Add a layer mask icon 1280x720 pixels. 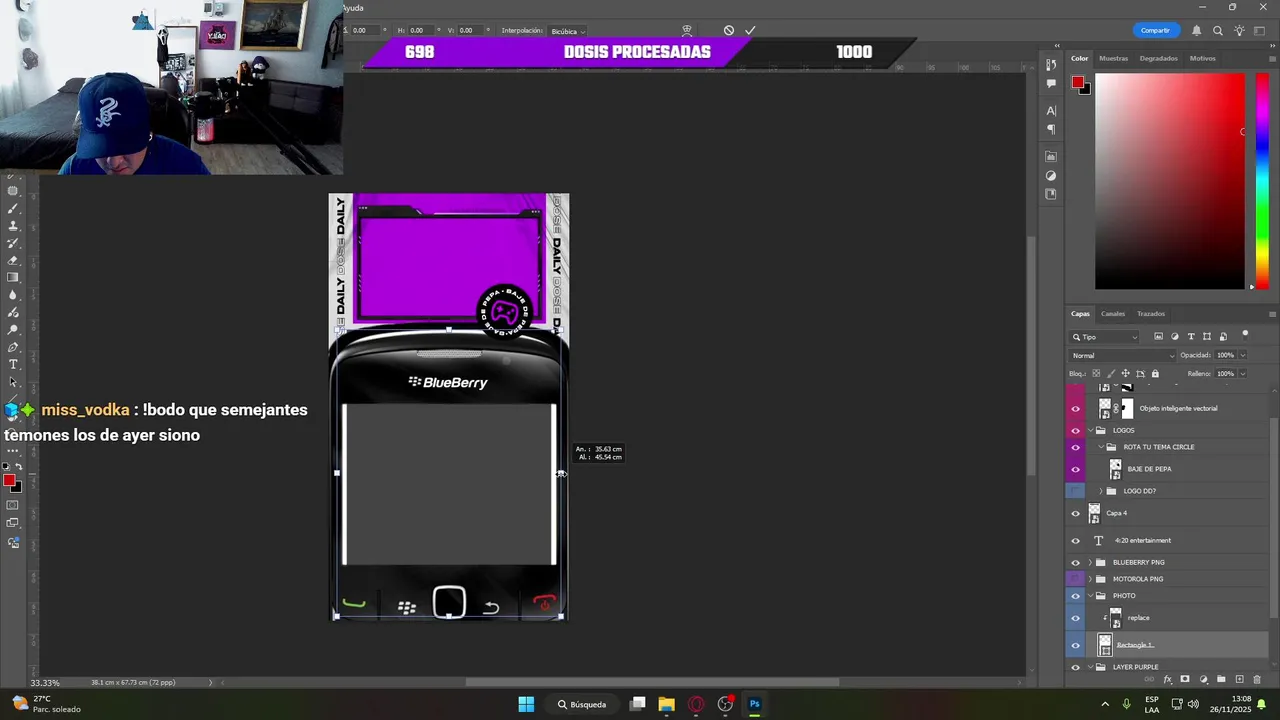(1185, 679)
